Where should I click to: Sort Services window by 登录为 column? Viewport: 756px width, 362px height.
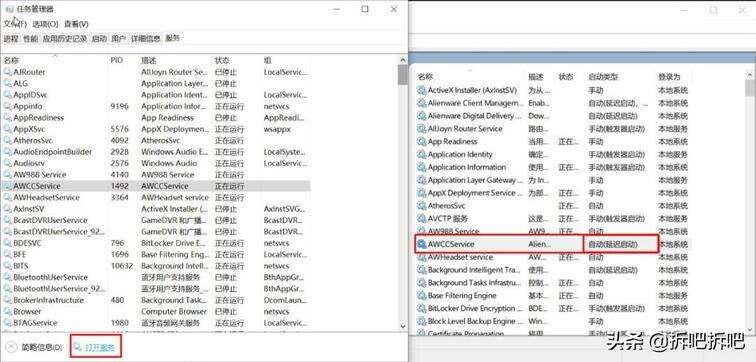pos(669,77)
